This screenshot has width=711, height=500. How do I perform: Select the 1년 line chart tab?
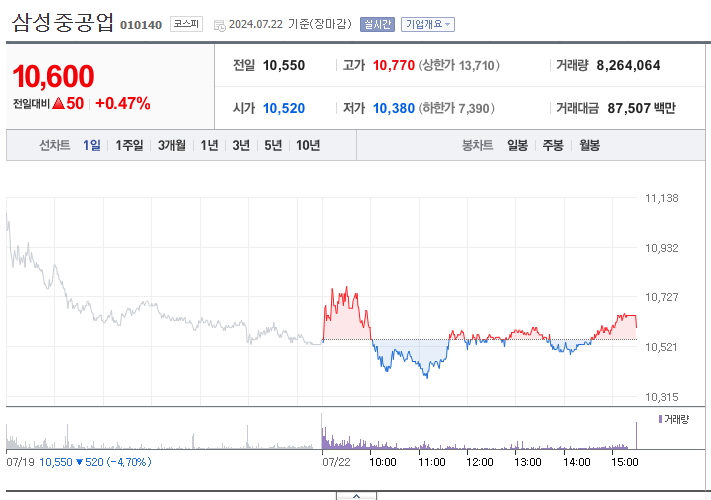(209, 145)
